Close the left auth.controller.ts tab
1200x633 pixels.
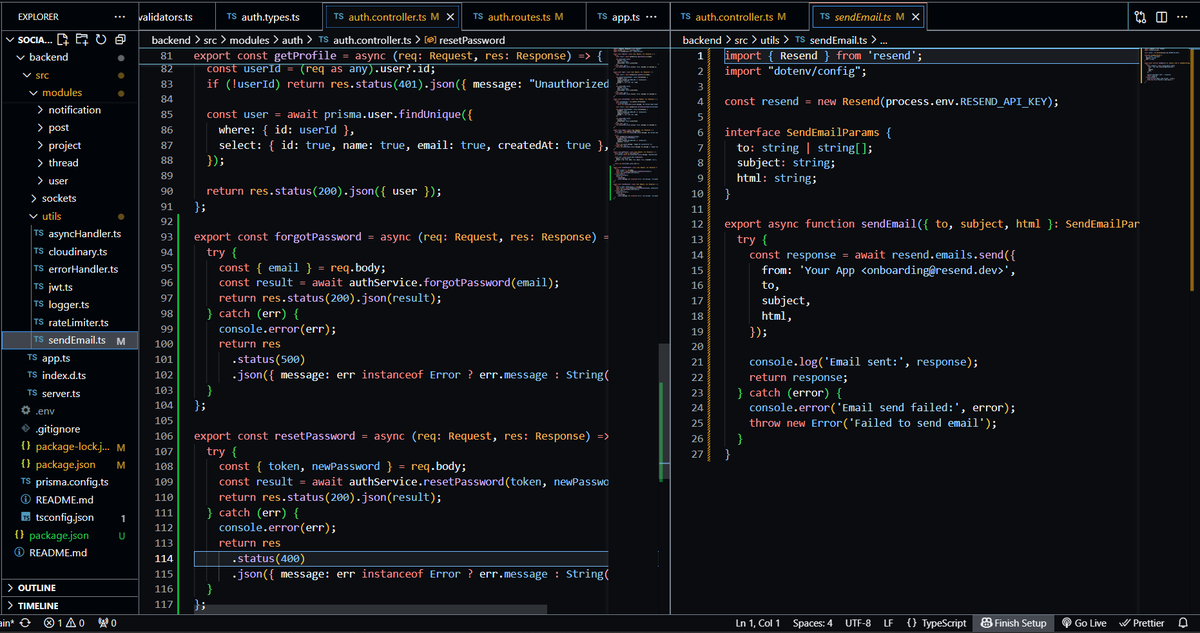[x=450, y=18]
